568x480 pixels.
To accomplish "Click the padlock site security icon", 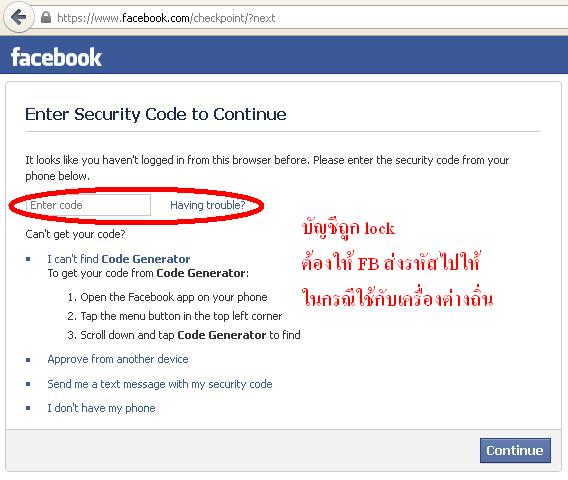I will coord(46,17).
